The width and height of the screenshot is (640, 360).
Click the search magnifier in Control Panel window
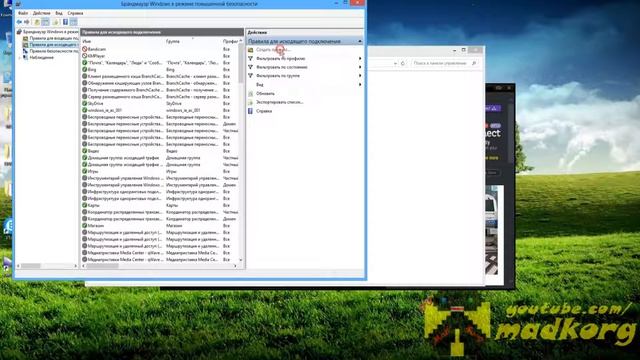(474, 63)
